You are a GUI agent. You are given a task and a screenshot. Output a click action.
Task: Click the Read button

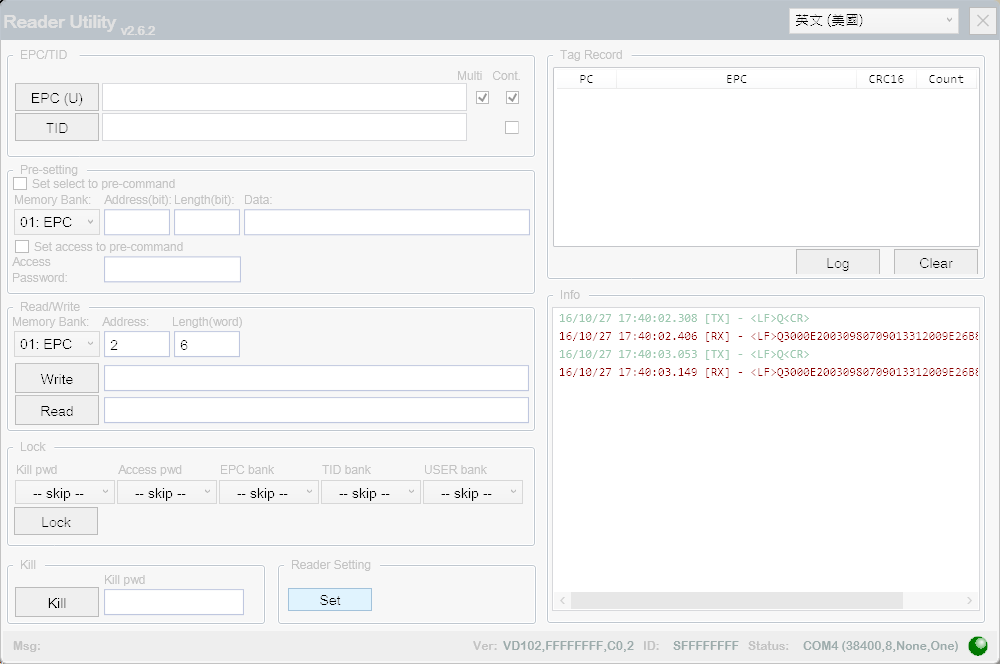(57, 411)
